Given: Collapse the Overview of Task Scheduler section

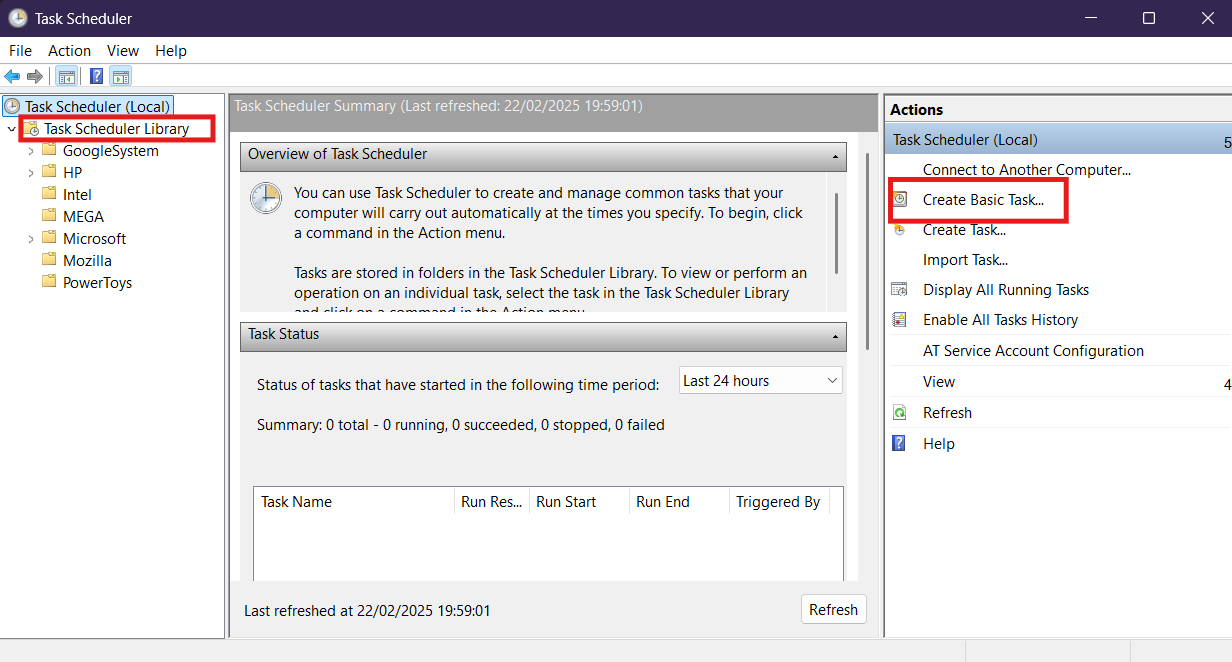Looking at the screenshot, I should click(x=835, y=156).
